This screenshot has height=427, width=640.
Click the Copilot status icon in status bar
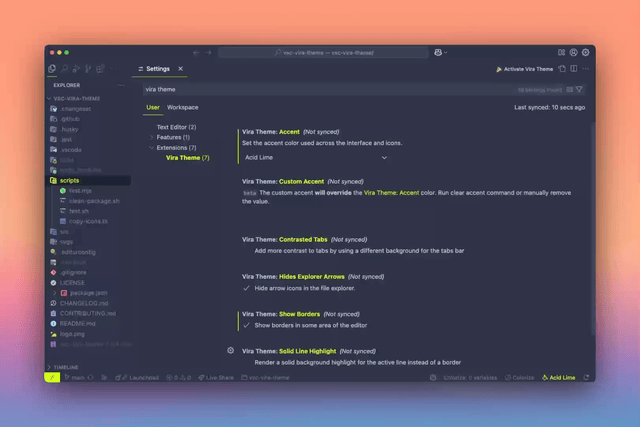coord(433,378)
